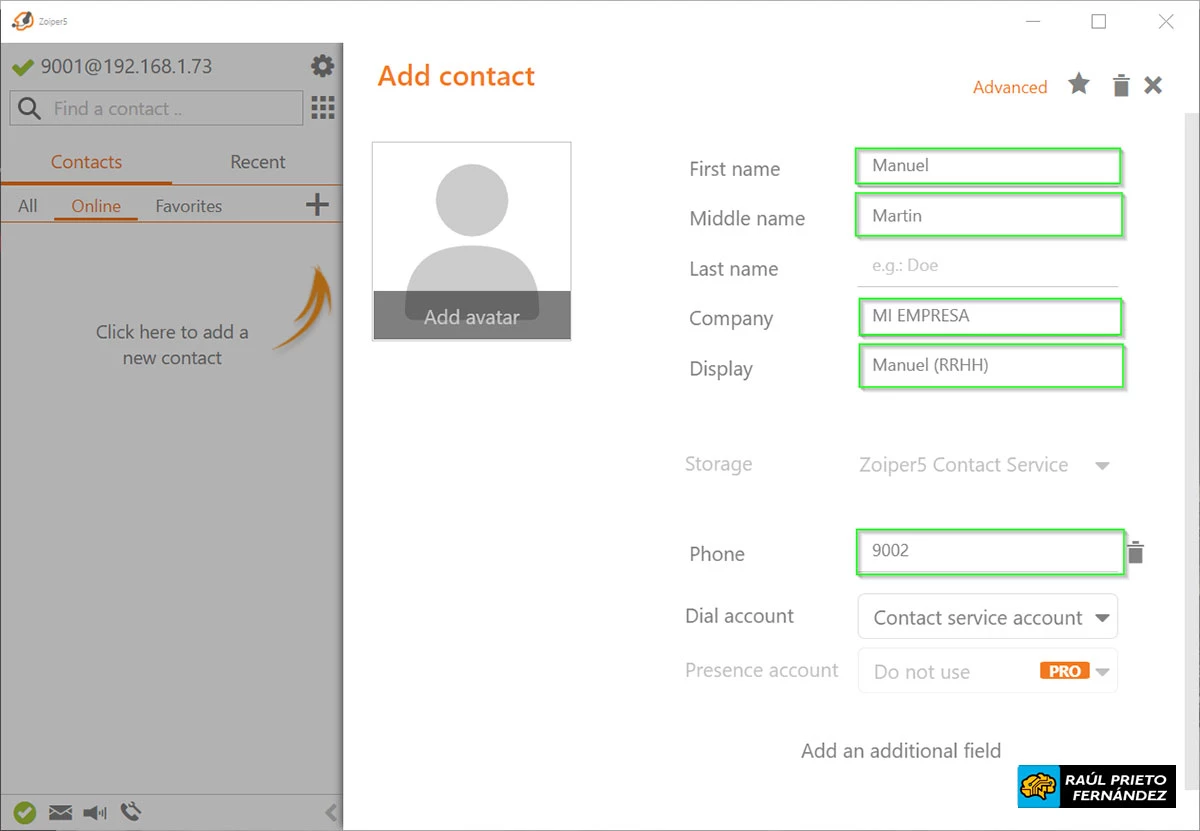Discard the contact using the trash icon
This screenshot has height=831, width=1200.
click(x=1120, y=85)
